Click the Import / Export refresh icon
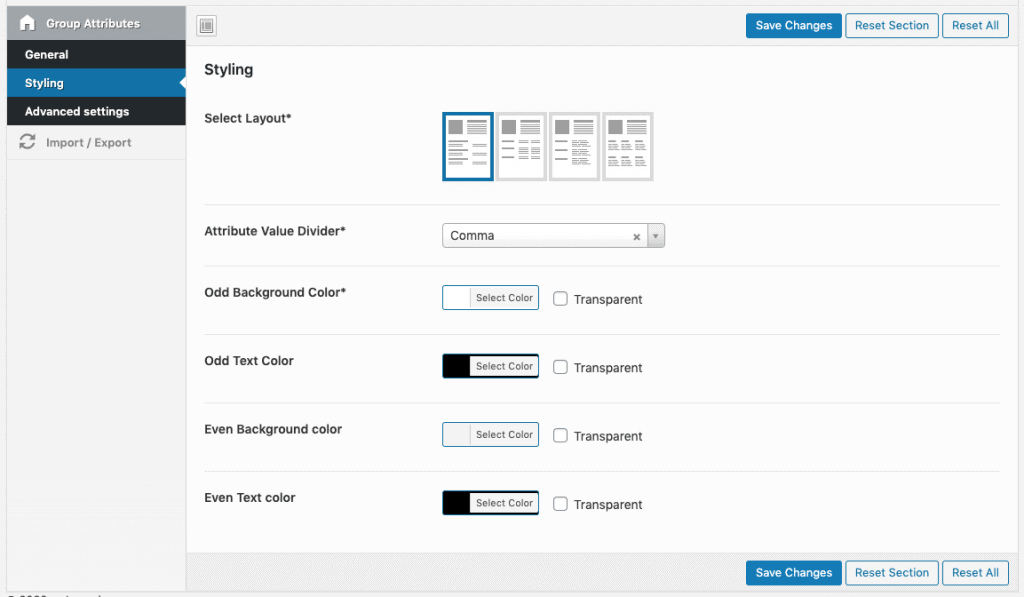Image resolution: width=1024 pixels, height=597 pixels. click(27, 143)
